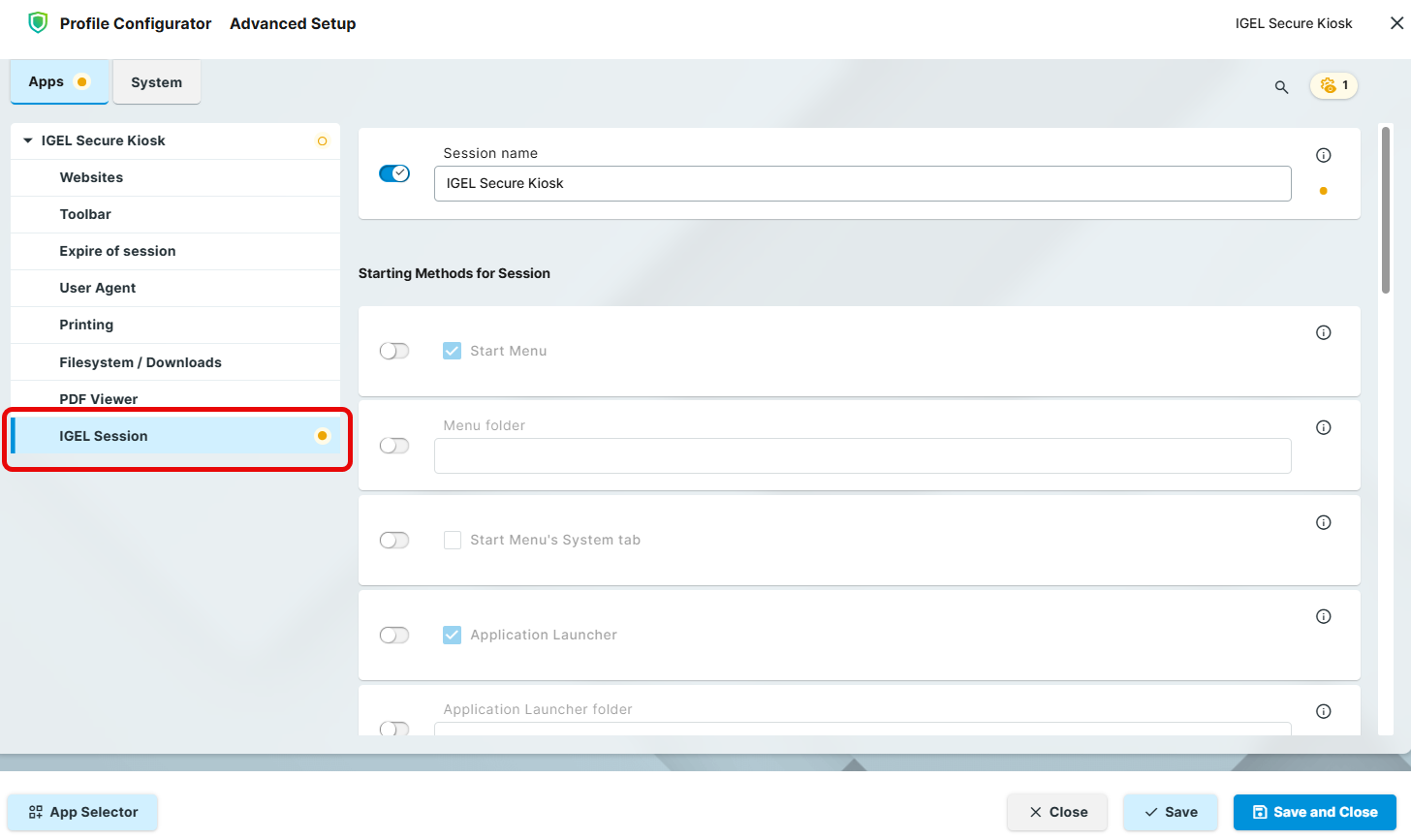Open the App Selector

click(82, 812)
